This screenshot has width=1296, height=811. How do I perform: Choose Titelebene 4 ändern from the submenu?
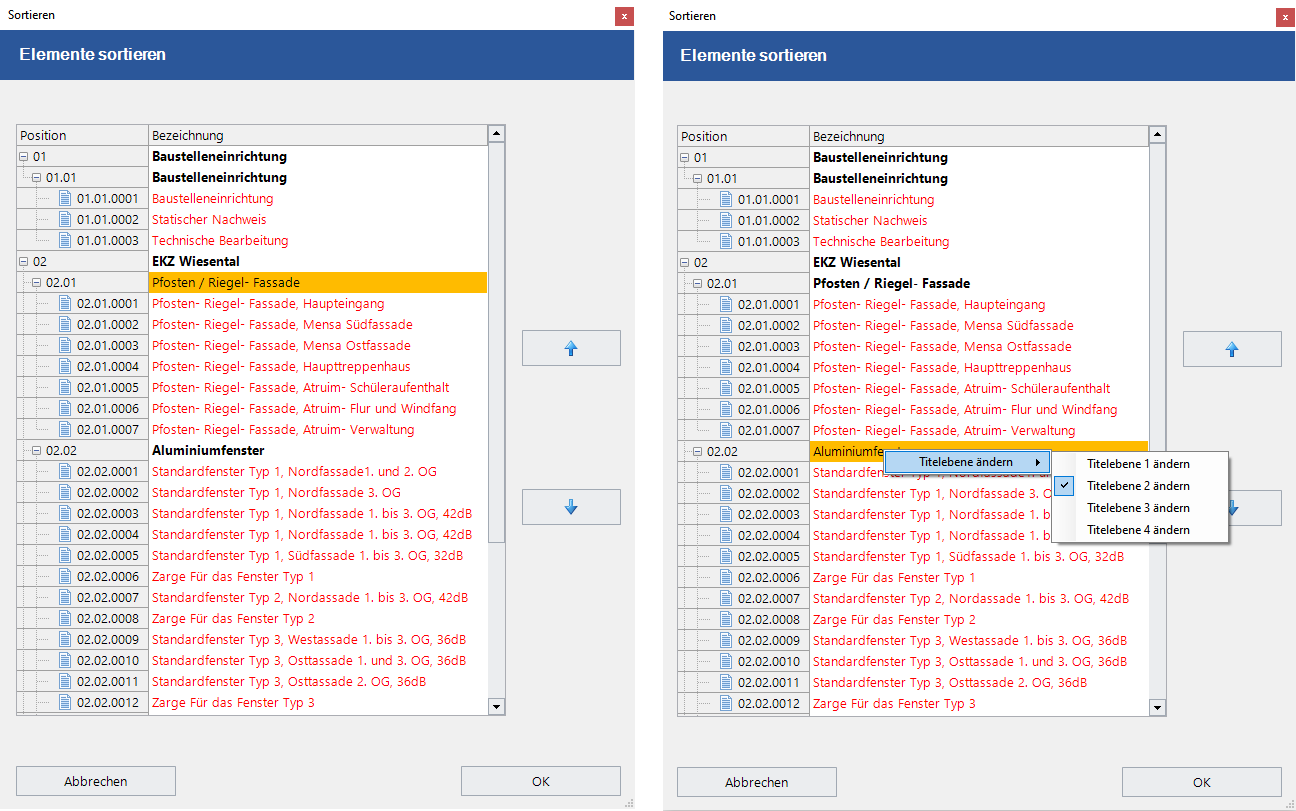[1138, 530]
